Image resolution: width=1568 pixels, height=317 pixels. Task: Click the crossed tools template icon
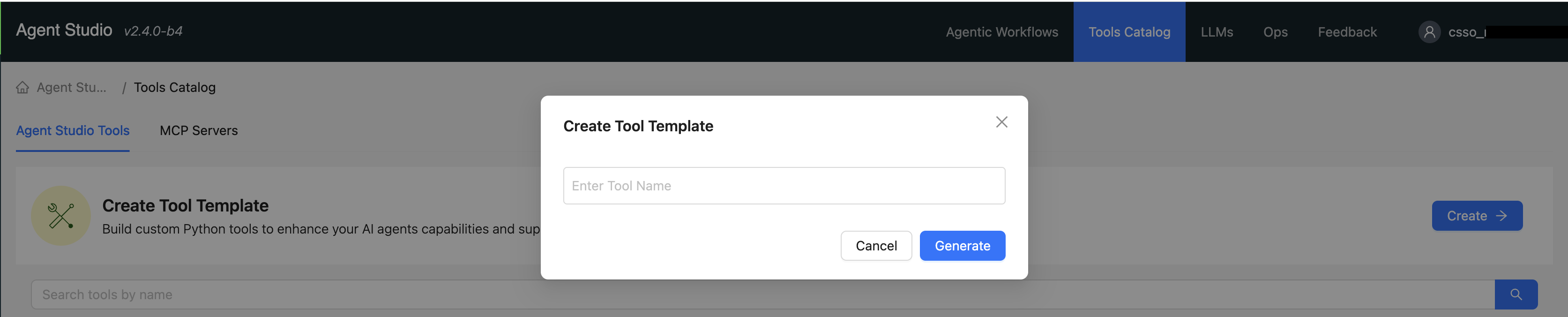(61, 216)
